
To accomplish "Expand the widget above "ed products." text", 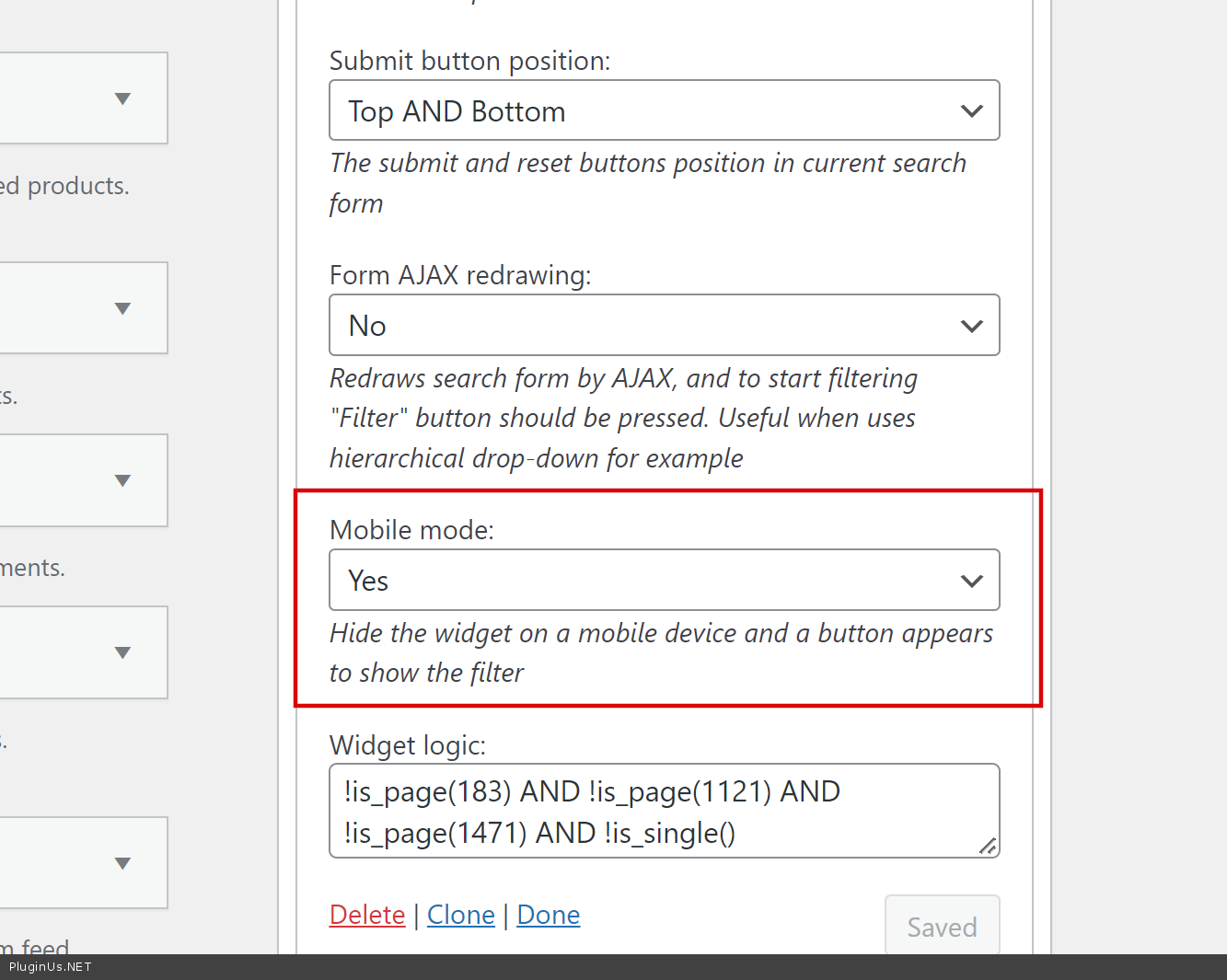I will tap(122, 98).
